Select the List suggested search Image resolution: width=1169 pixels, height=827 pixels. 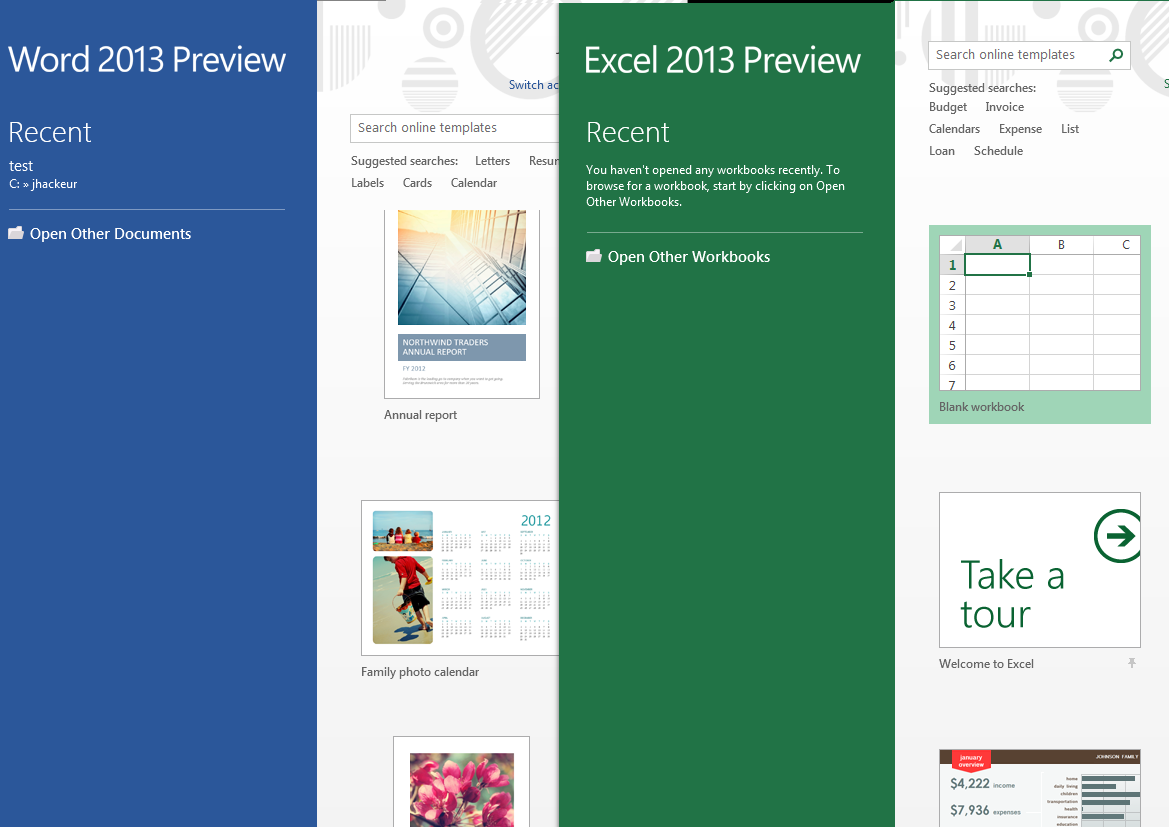click(x=1070, y=129)
